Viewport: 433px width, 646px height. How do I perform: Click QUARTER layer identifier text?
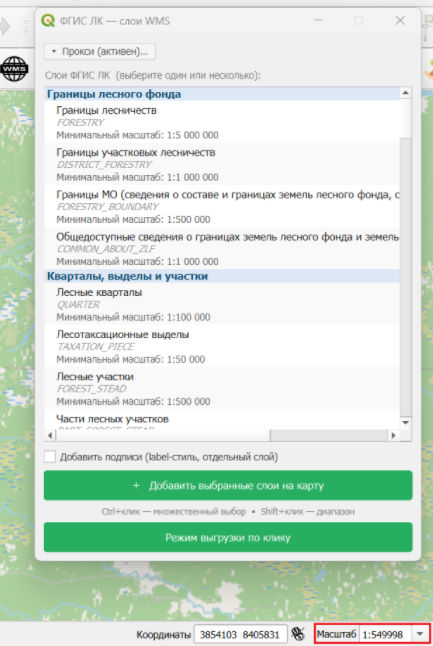point(78,304)
